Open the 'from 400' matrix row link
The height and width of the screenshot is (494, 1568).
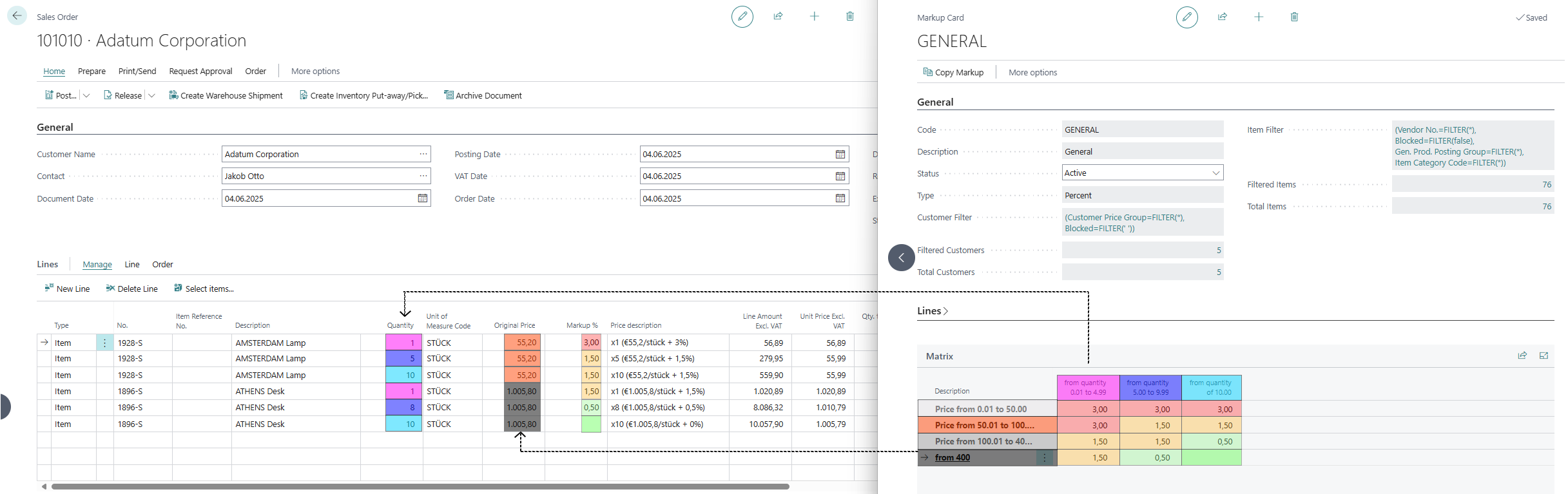tap(952, 457)
